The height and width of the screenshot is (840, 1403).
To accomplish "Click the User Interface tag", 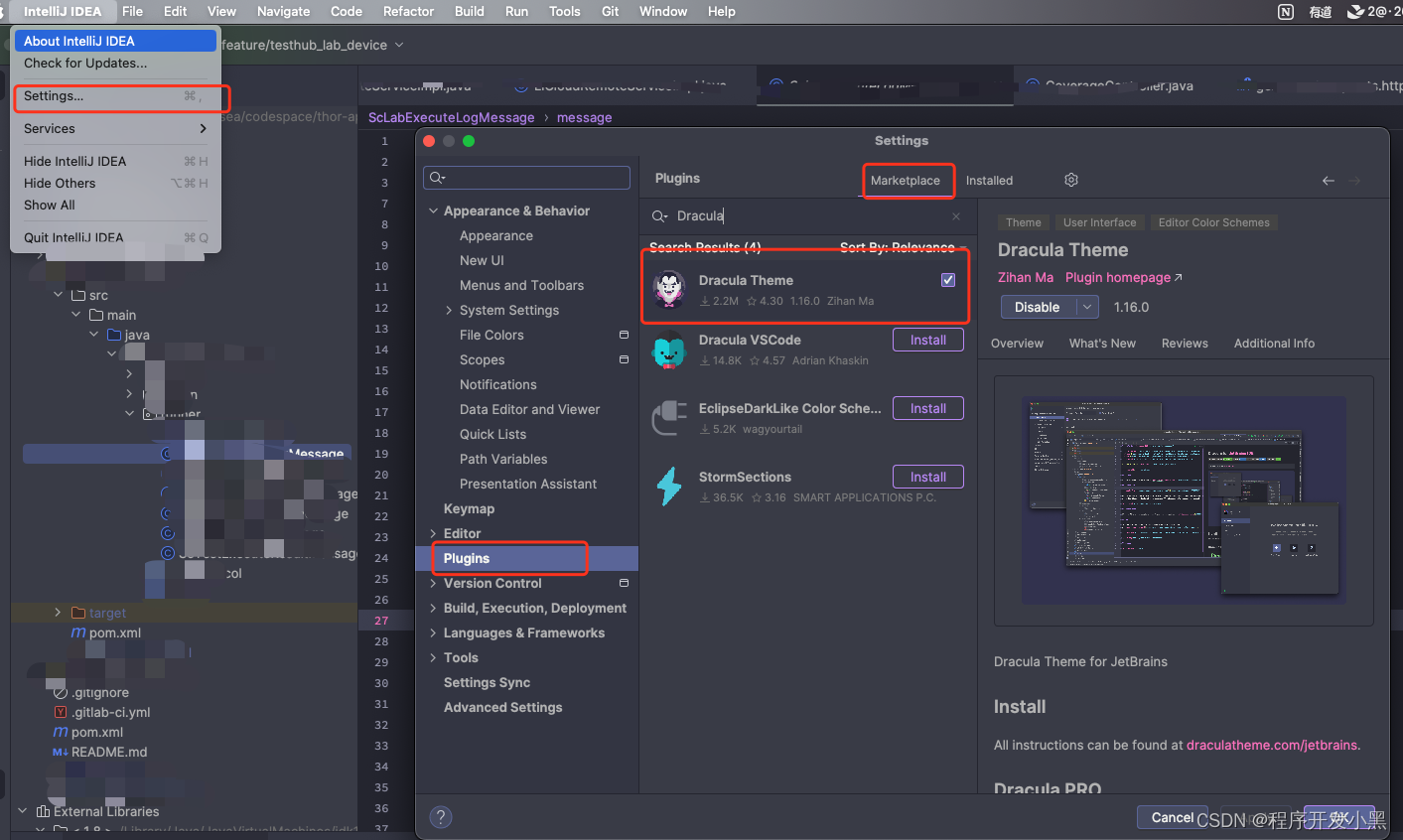I will pos(1099,222).
